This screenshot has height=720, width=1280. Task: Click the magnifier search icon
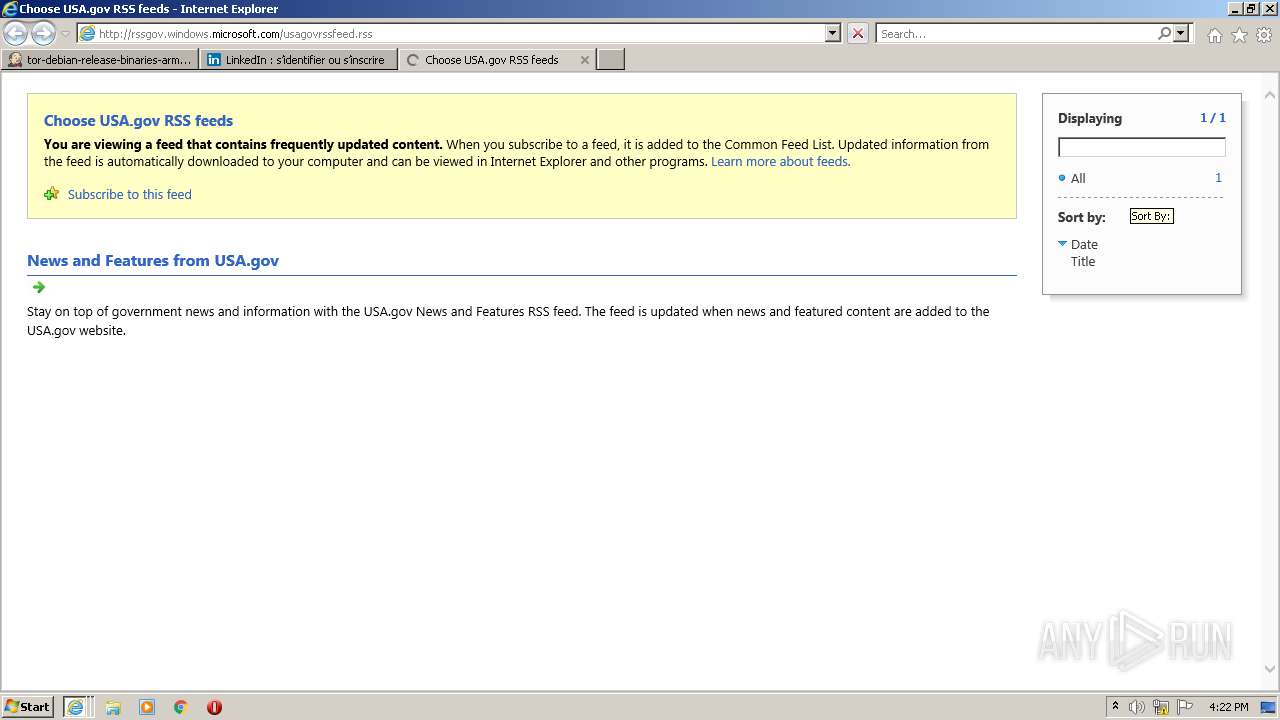(1164, 33)
